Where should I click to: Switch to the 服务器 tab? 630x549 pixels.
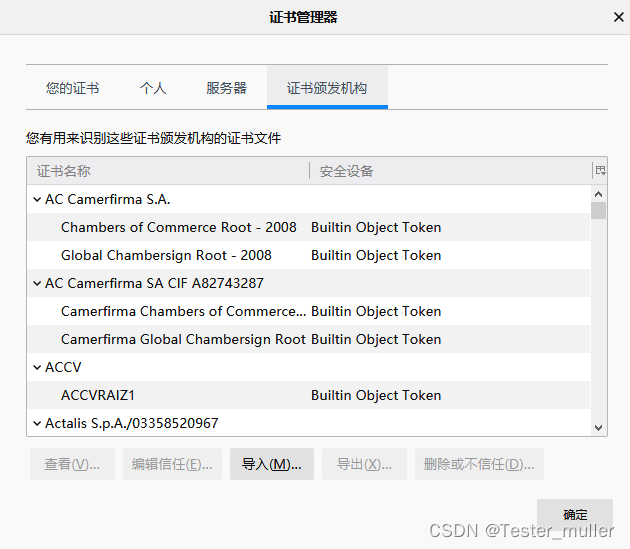(x=226, y=88)
